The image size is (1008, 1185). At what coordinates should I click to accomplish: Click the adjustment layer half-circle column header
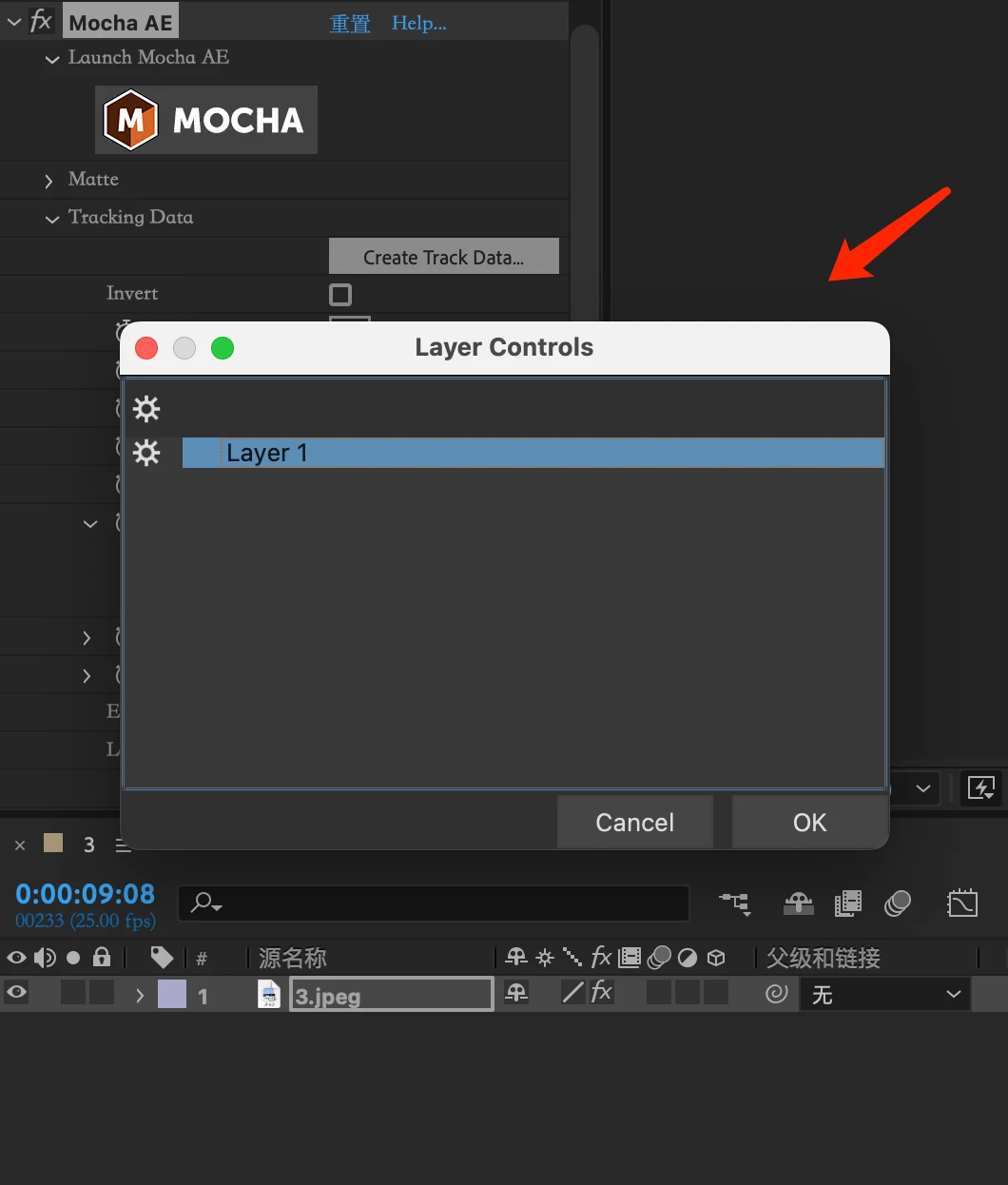(x=688, y=958)
